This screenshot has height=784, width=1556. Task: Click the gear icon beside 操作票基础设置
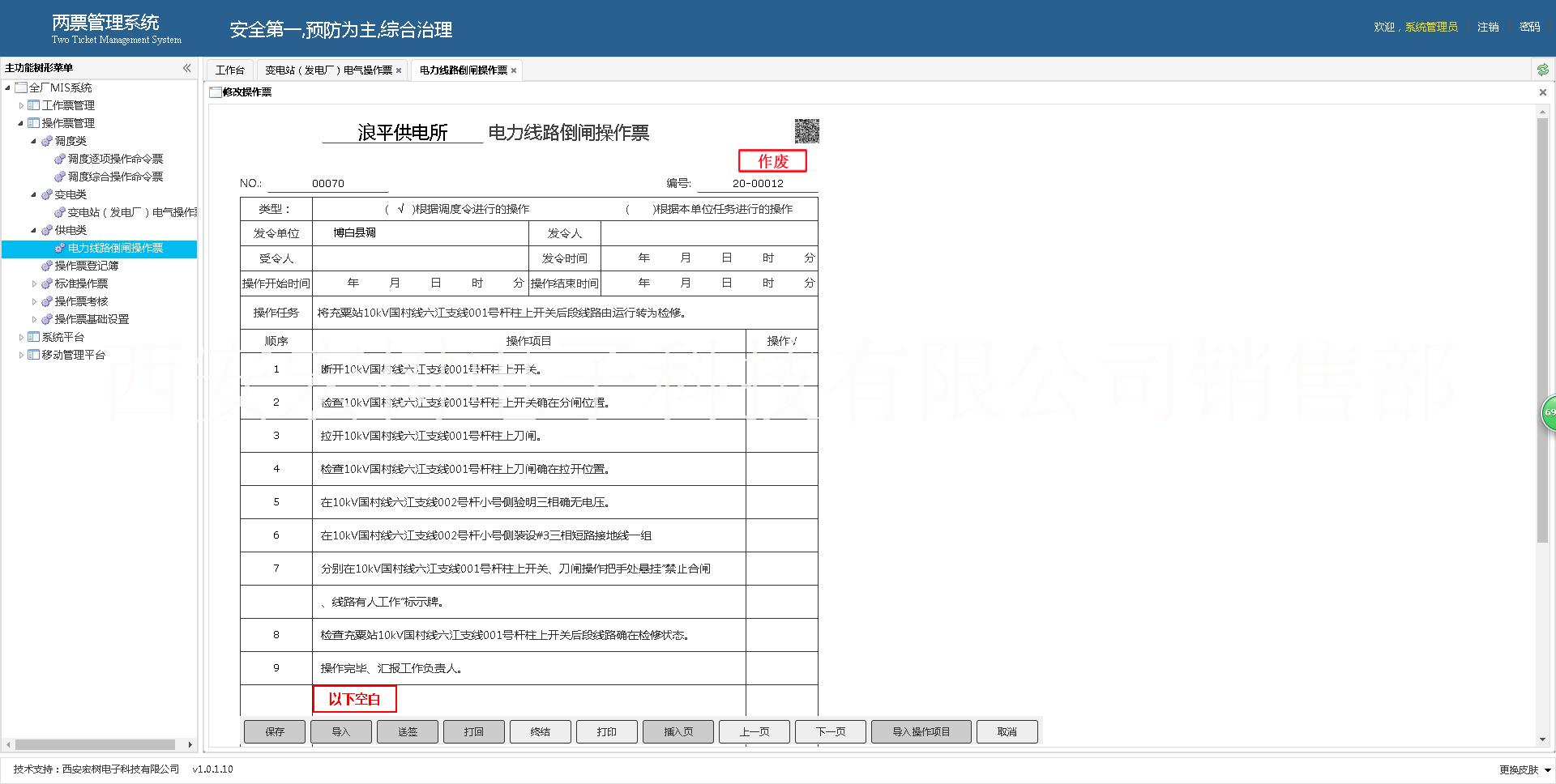coord(47,319)
